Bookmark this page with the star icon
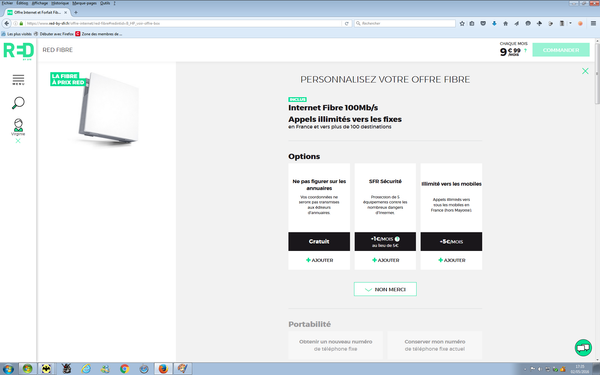600x375 pixels. pyautogui.click(x=462, y=23)
